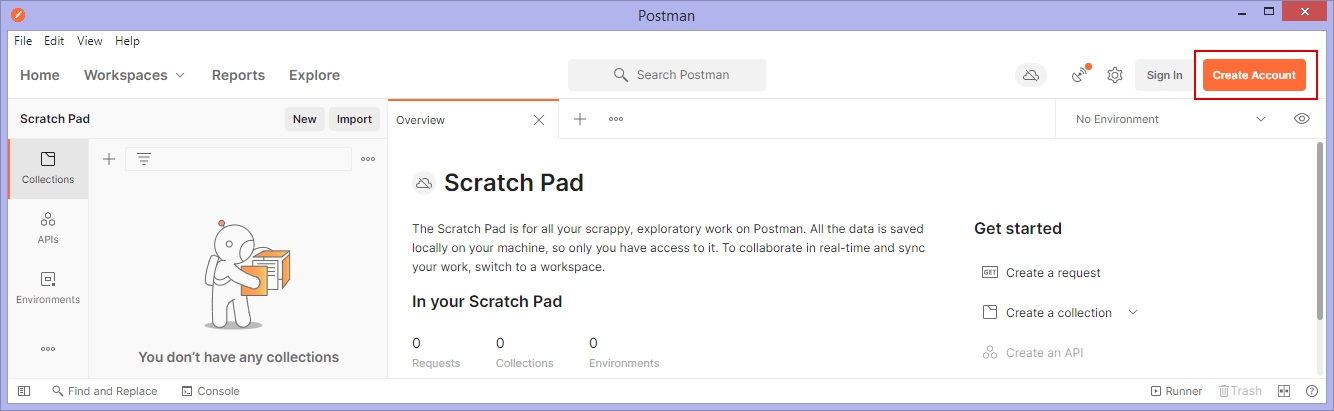1334x411 pixels.
Task: Create new collection with plus icon
Action: [x=109, y=159]
